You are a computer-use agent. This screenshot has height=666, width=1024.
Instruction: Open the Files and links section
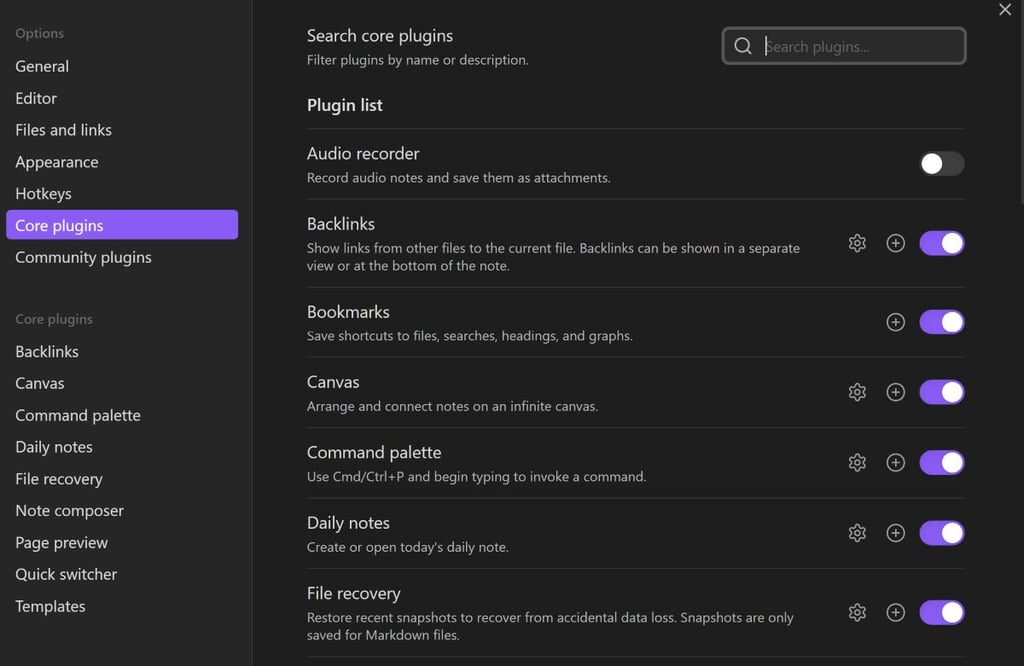[63, 130]
